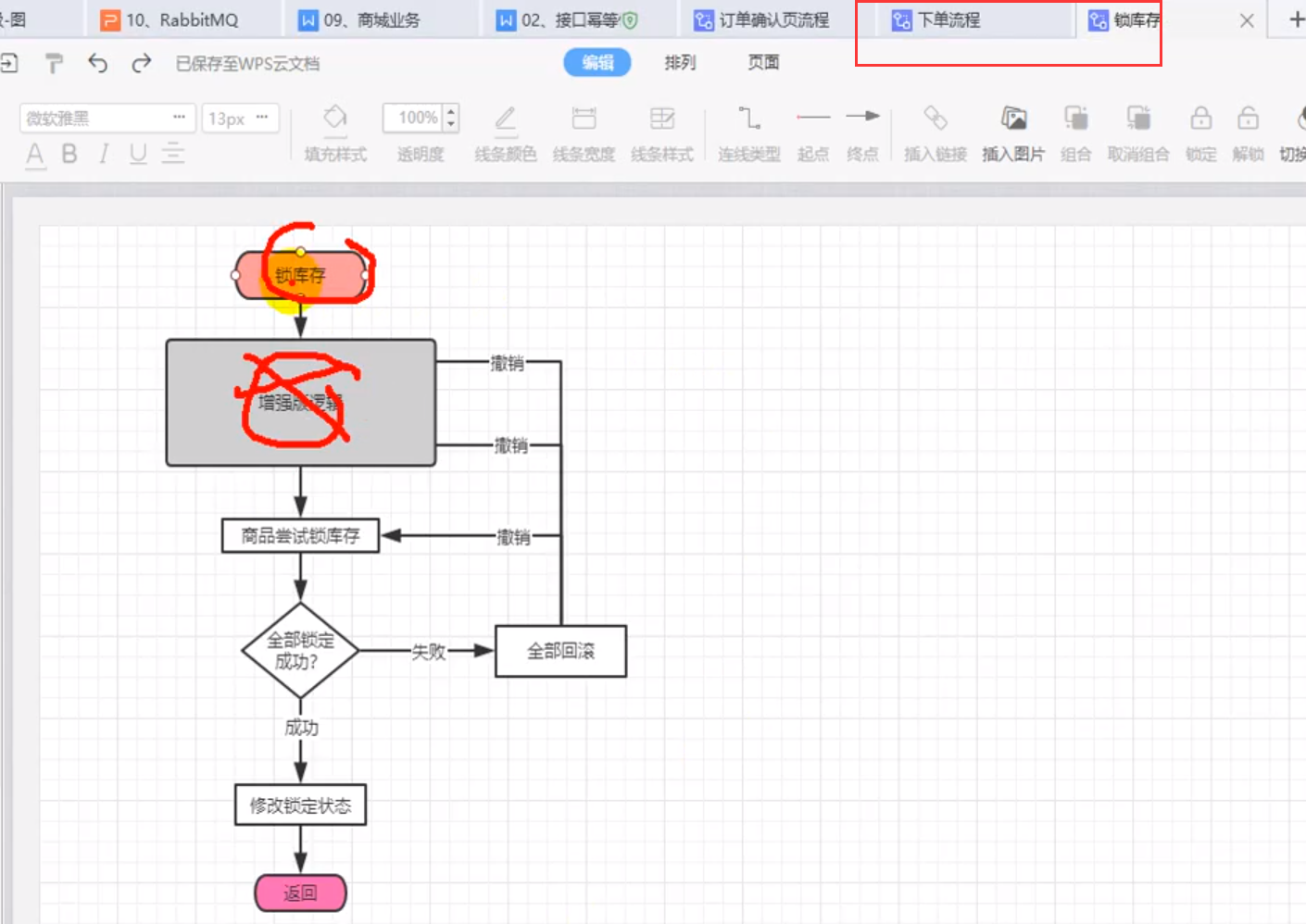Select the format painter tool
Viewport: 1306px width, 924px height.
click(54, 63)
